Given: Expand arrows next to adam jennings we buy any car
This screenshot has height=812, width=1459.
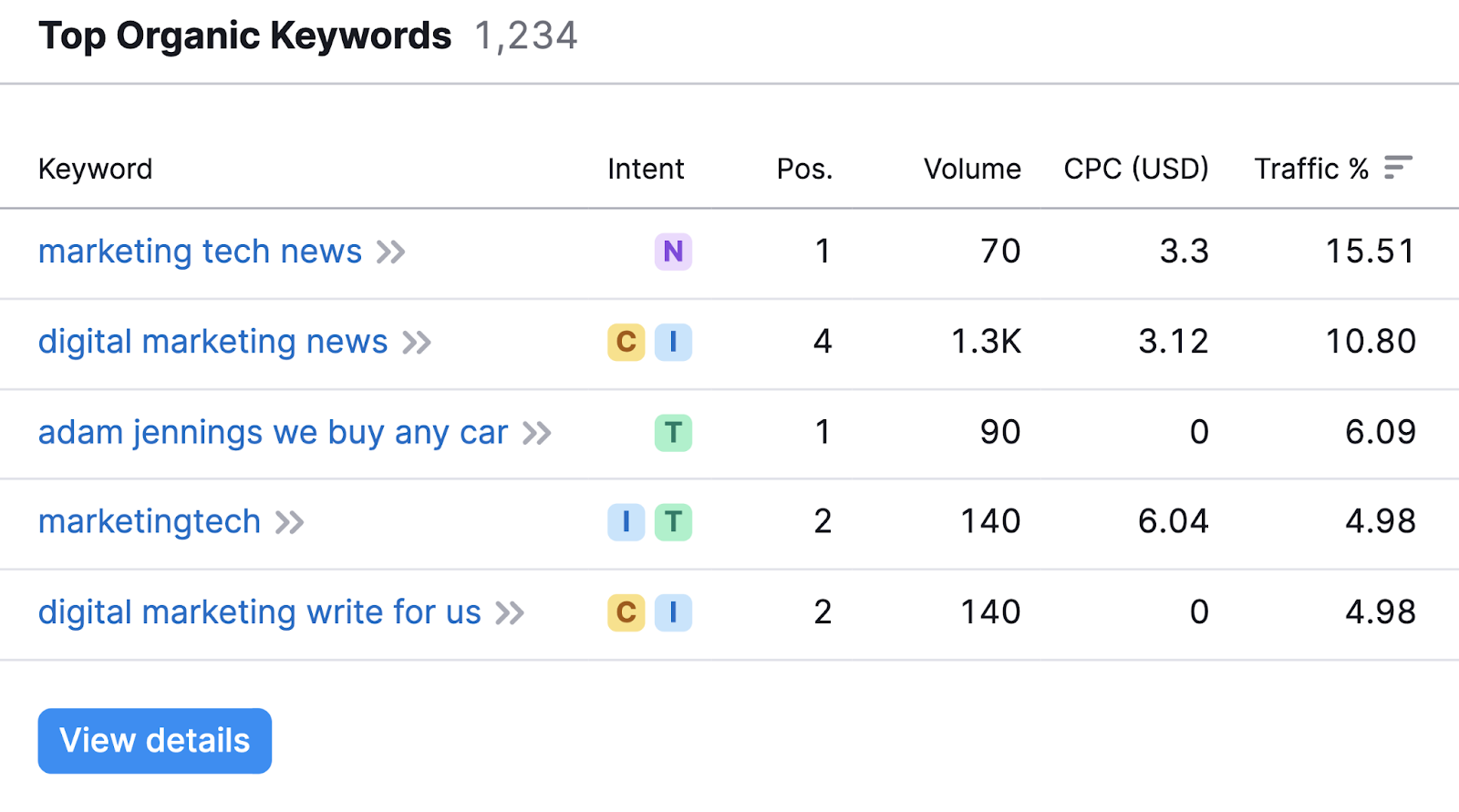Looking at the screenshot, I should point(537,433).
